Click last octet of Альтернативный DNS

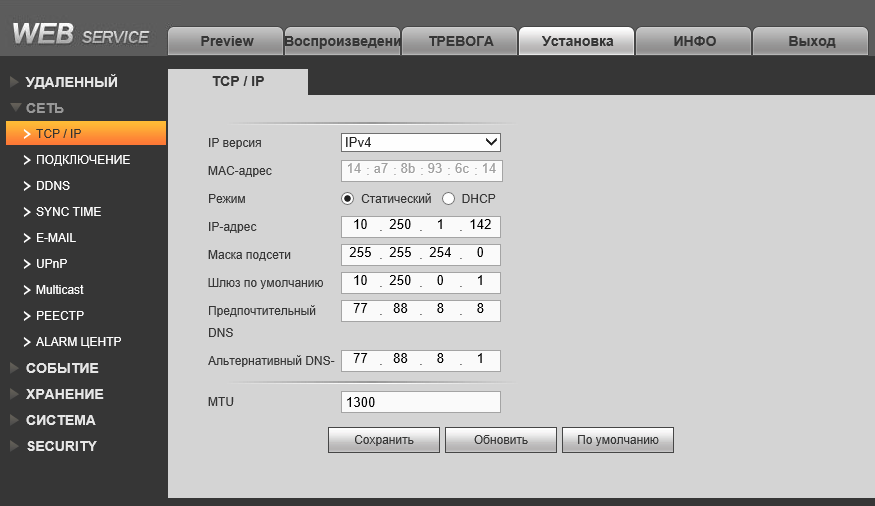(480, 359)
